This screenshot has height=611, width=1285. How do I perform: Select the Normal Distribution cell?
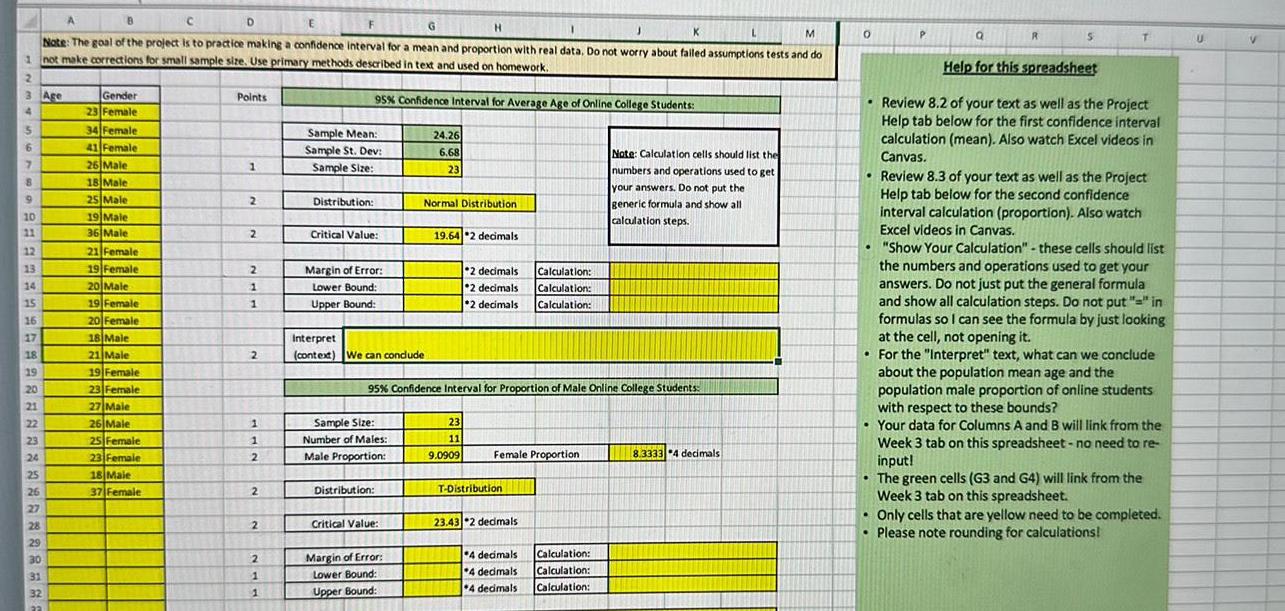point(470,202)
